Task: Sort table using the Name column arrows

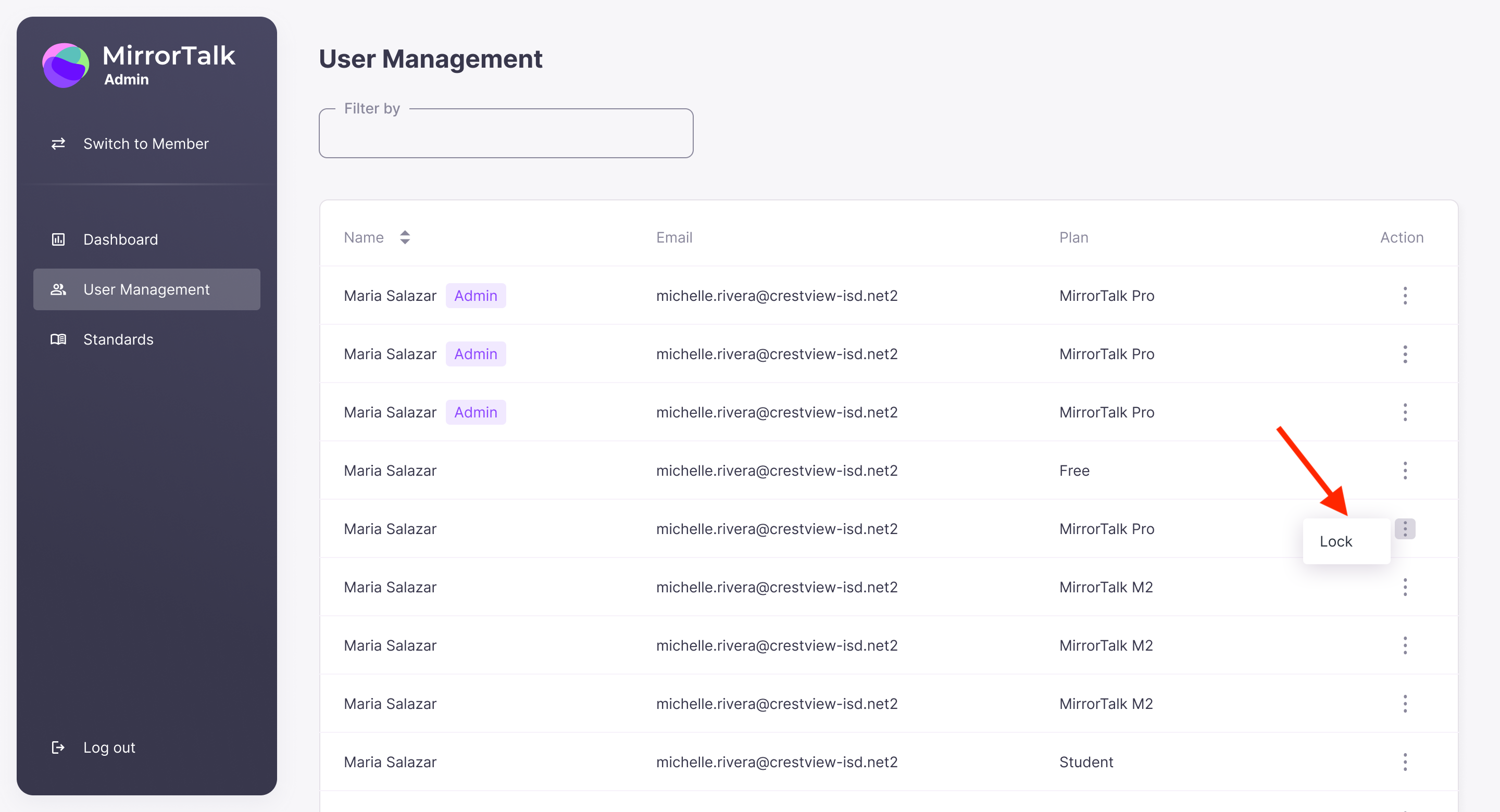Action: 405,237
